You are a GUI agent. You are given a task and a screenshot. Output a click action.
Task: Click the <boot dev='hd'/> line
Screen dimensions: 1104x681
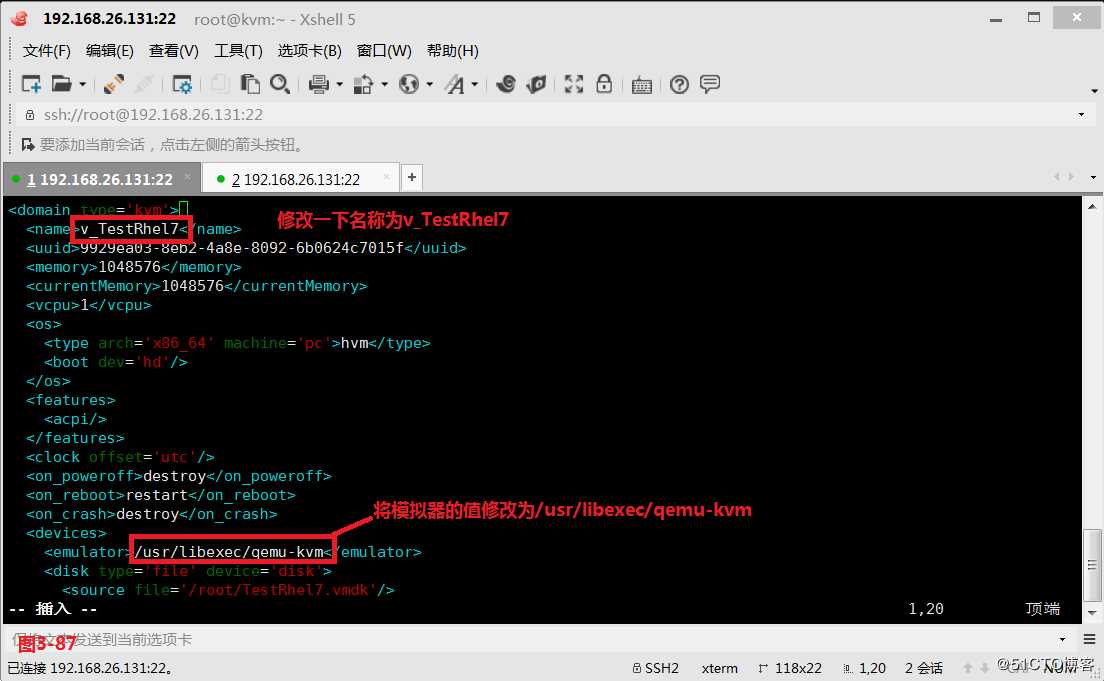tap(116, 362)
